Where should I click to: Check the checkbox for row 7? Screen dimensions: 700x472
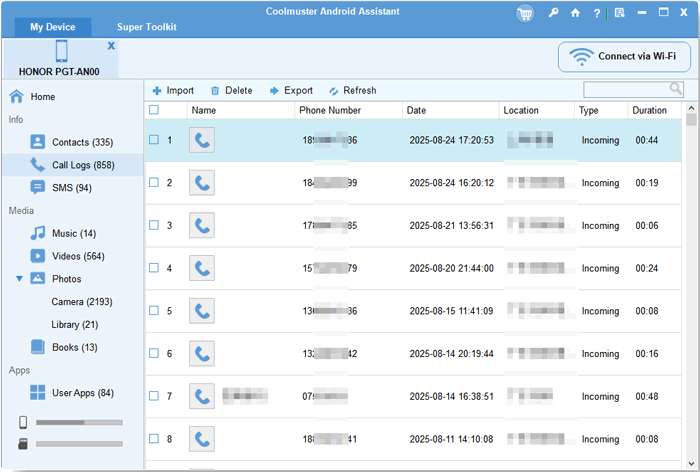[154, 396]
